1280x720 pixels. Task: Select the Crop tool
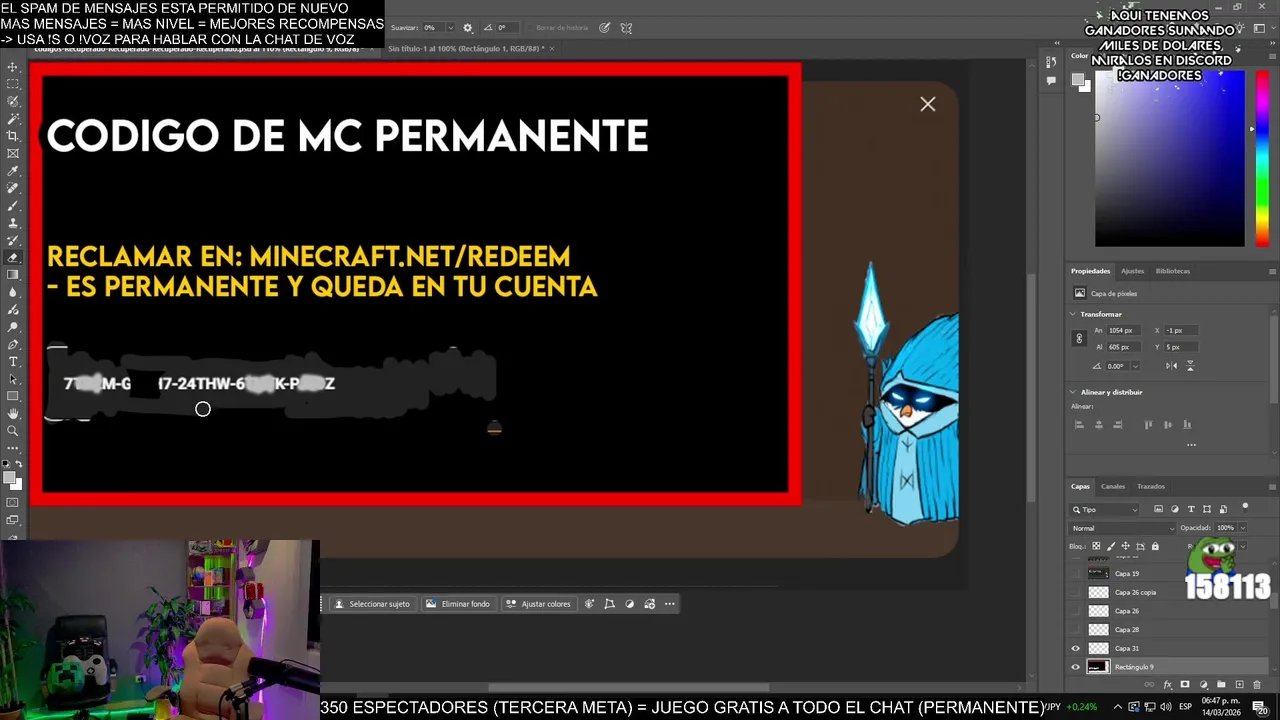13,136
